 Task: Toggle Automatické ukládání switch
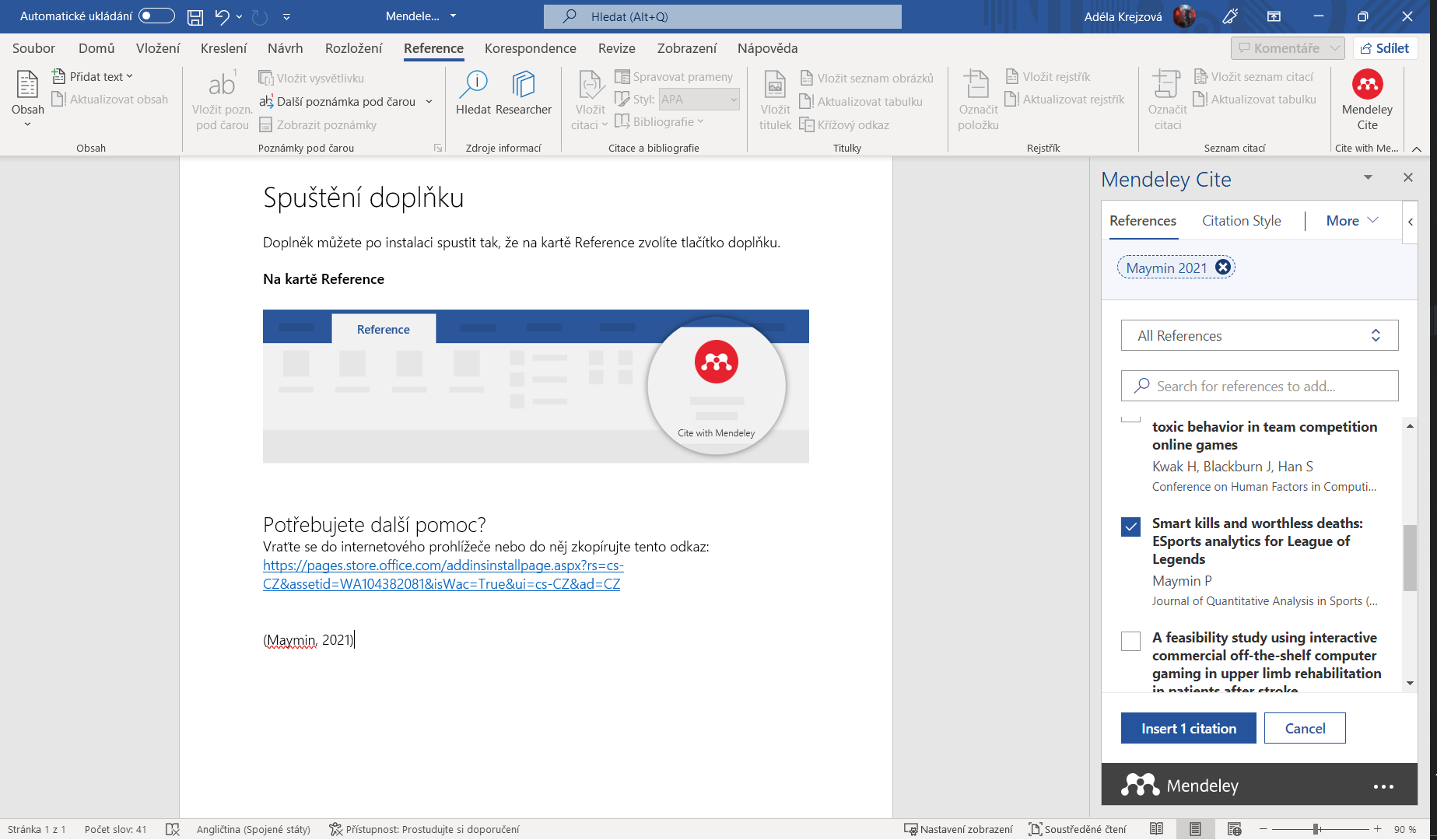pyautogui.click(x=156, y=16)
